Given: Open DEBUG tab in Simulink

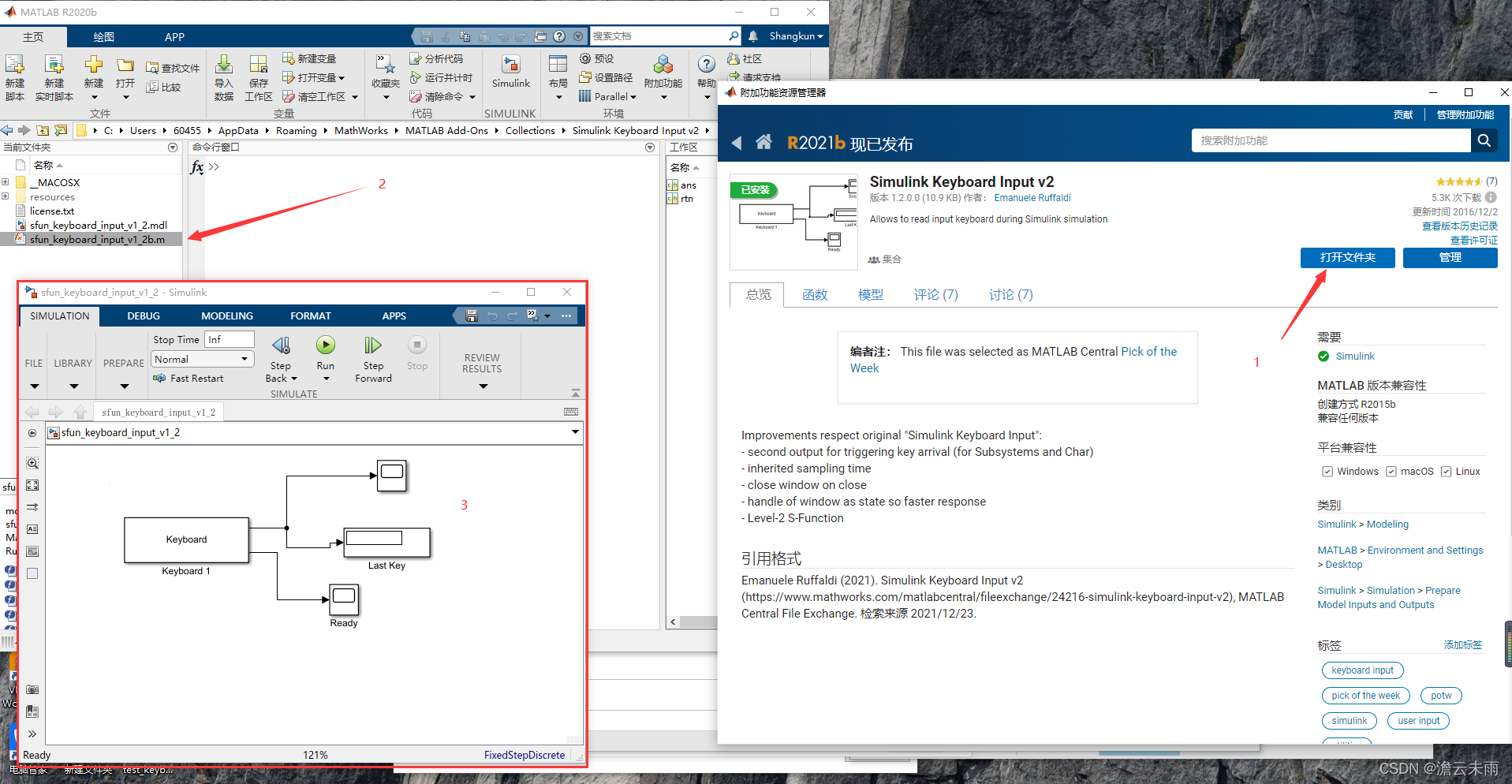Looking at the screenshot, I should tap(144, 315).
